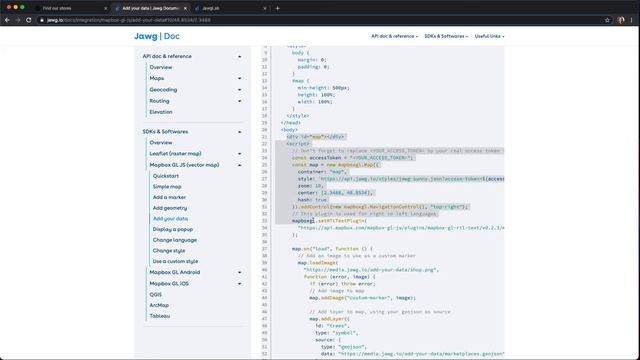Expand 'Leaflet (raster map)' item

tap(240, 154)
